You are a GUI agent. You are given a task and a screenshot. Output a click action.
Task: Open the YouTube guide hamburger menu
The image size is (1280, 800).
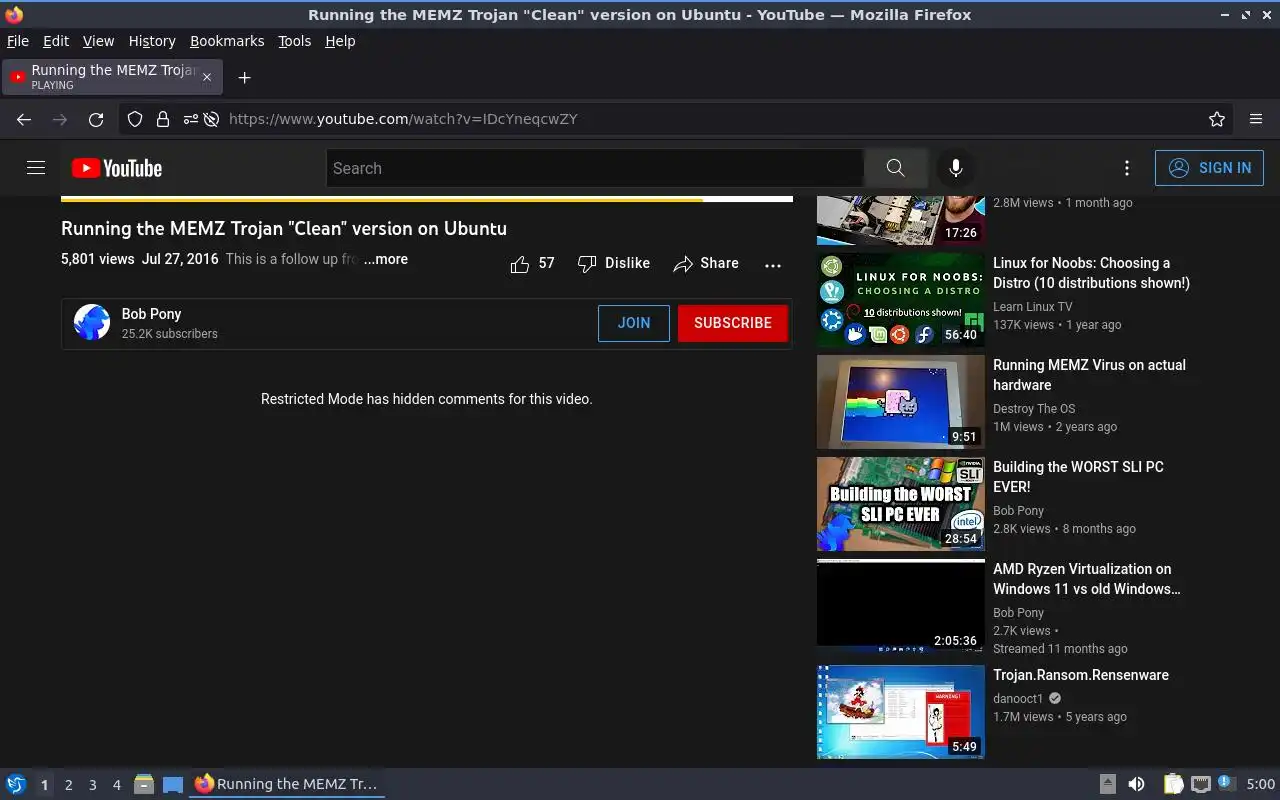tap(36, 168)
